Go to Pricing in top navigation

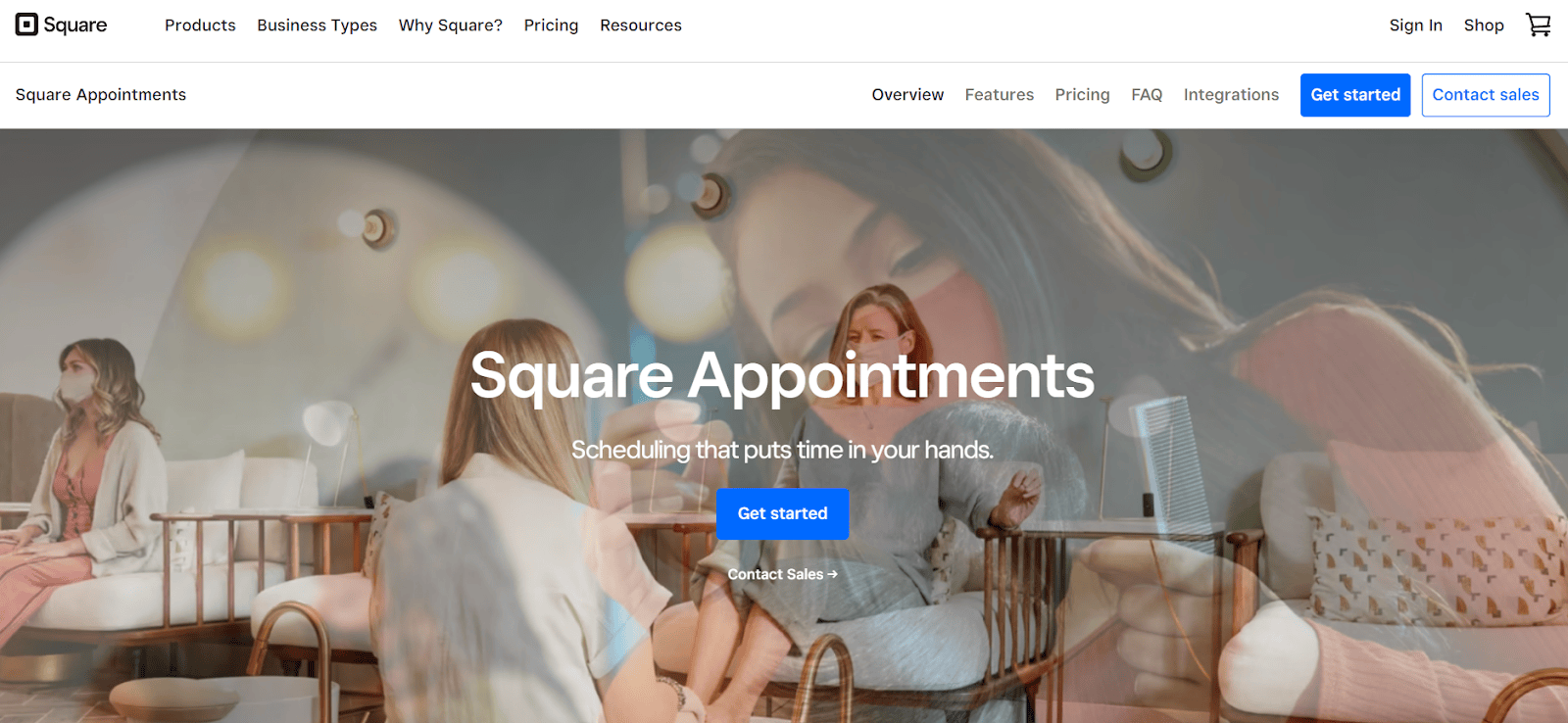click(x=551, y=25)
